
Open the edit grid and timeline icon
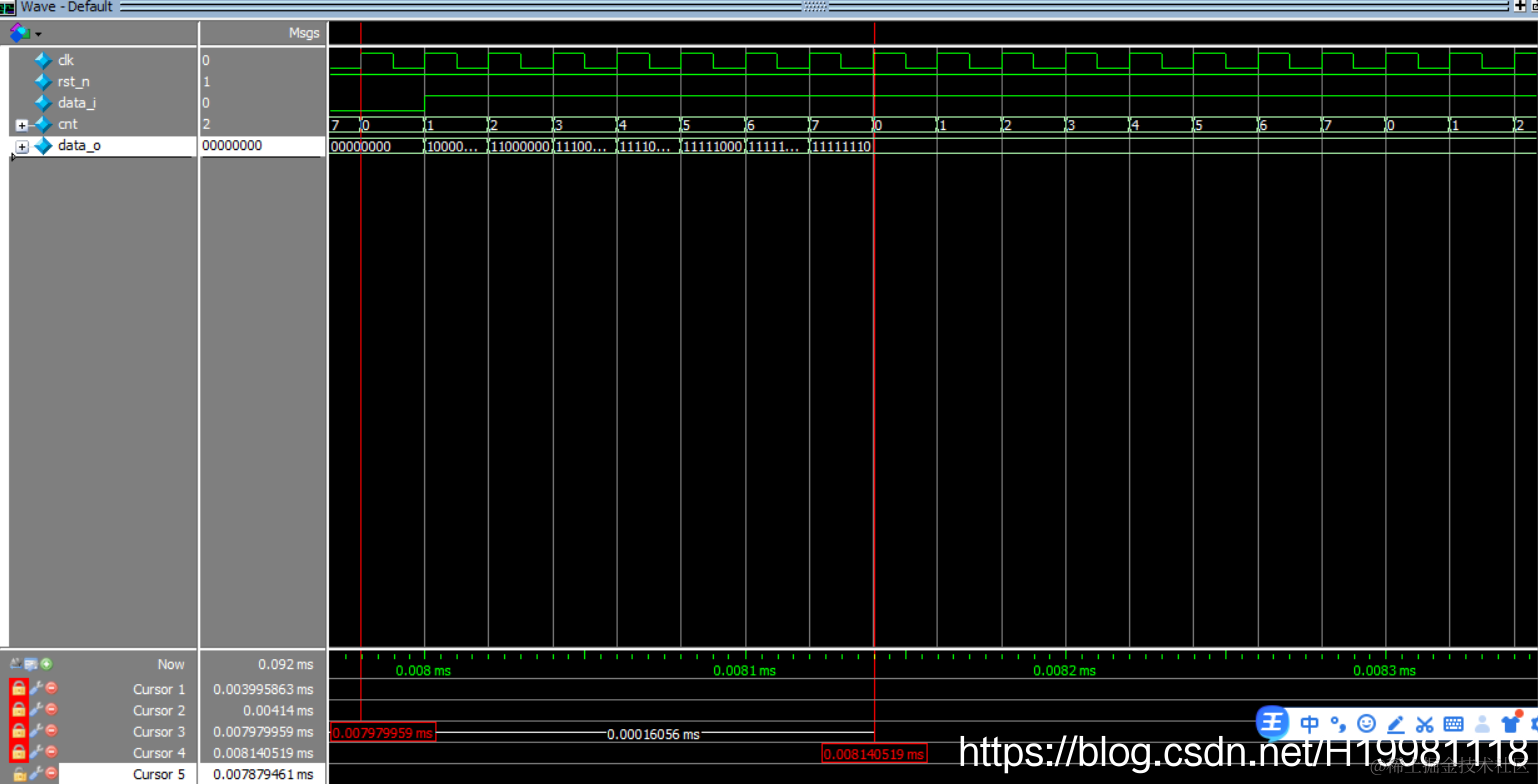30,664
